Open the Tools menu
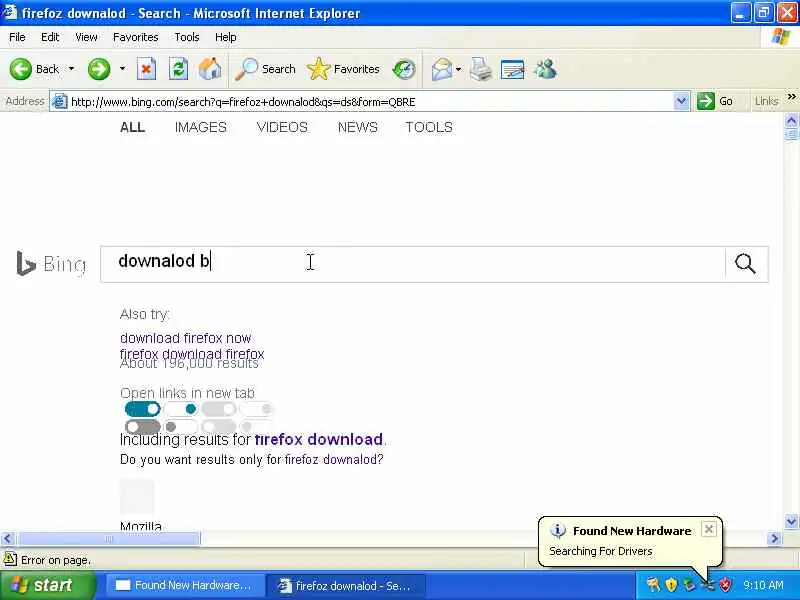The image size is (800, 600). pos(187,37)
